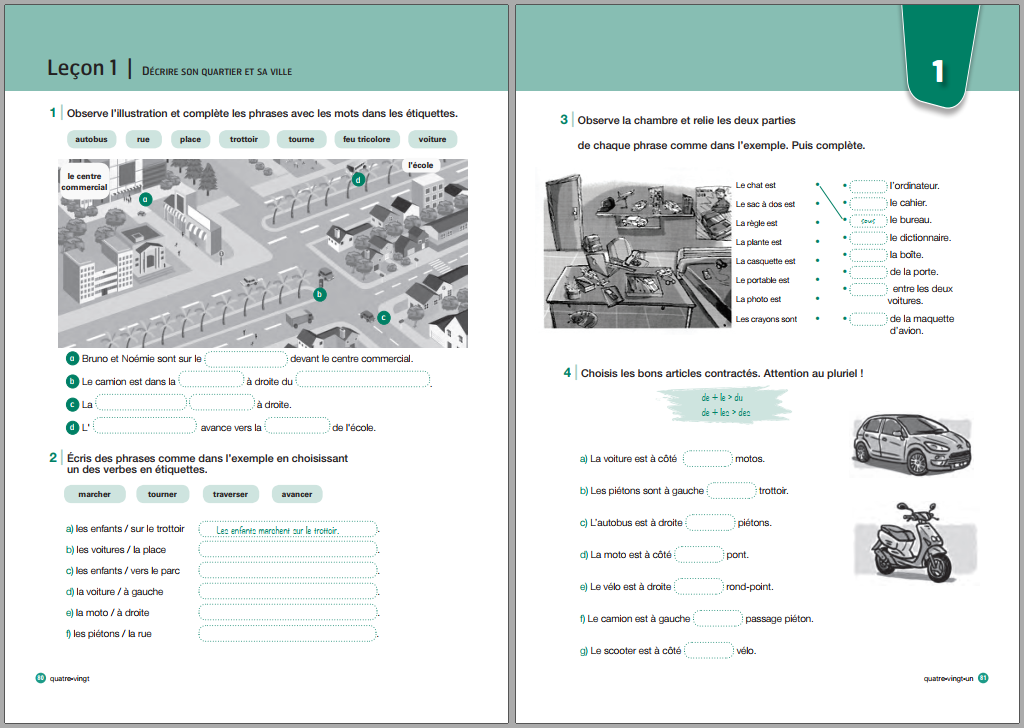This screenshot has height=728, width=1024.
Task: Click marker 'c' on the city map
Action: [x=384, y=318]
